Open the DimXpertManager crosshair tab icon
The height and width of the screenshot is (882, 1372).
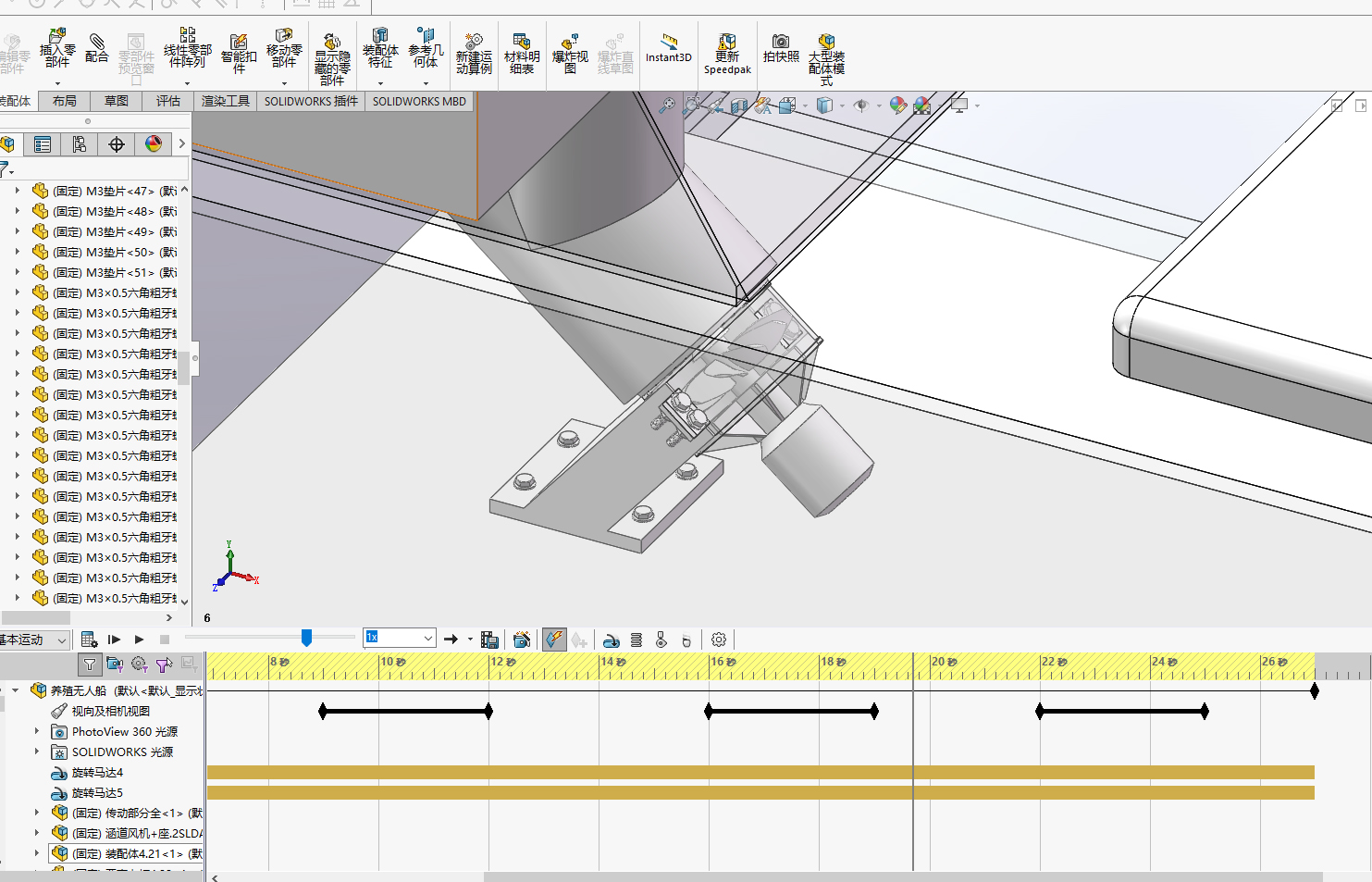[x=117, y=144]
